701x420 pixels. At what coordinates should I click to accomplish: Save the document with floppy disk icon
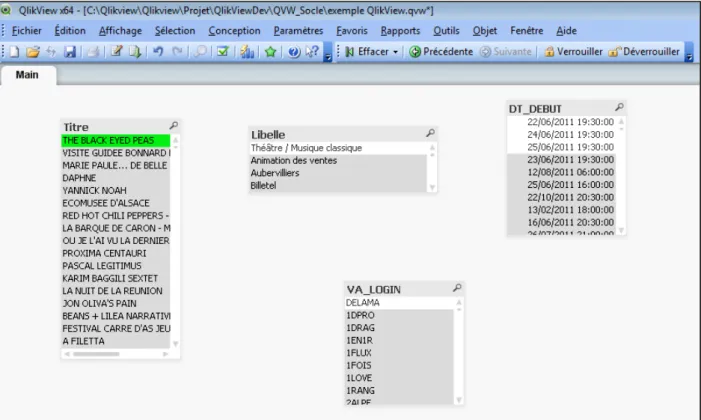tap(70, 52)
